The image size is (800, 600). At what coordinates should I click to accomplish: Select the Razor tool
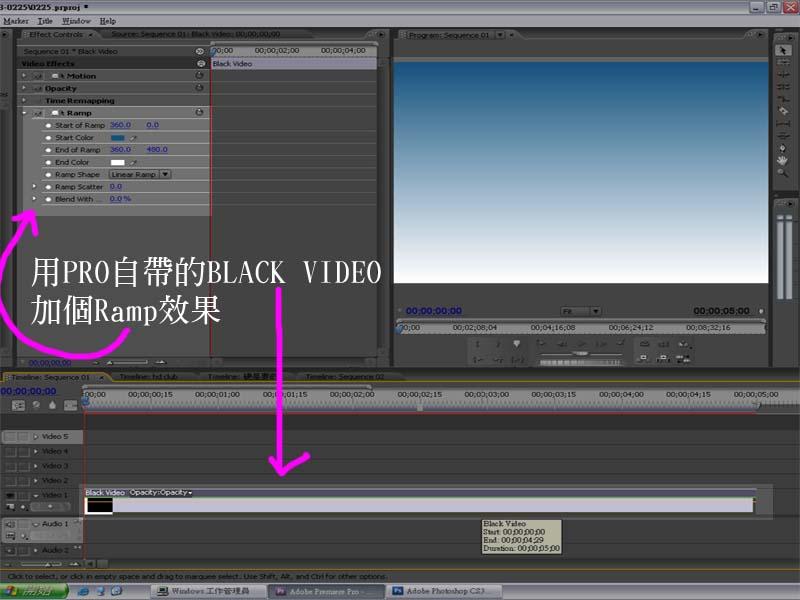[783, 111]
